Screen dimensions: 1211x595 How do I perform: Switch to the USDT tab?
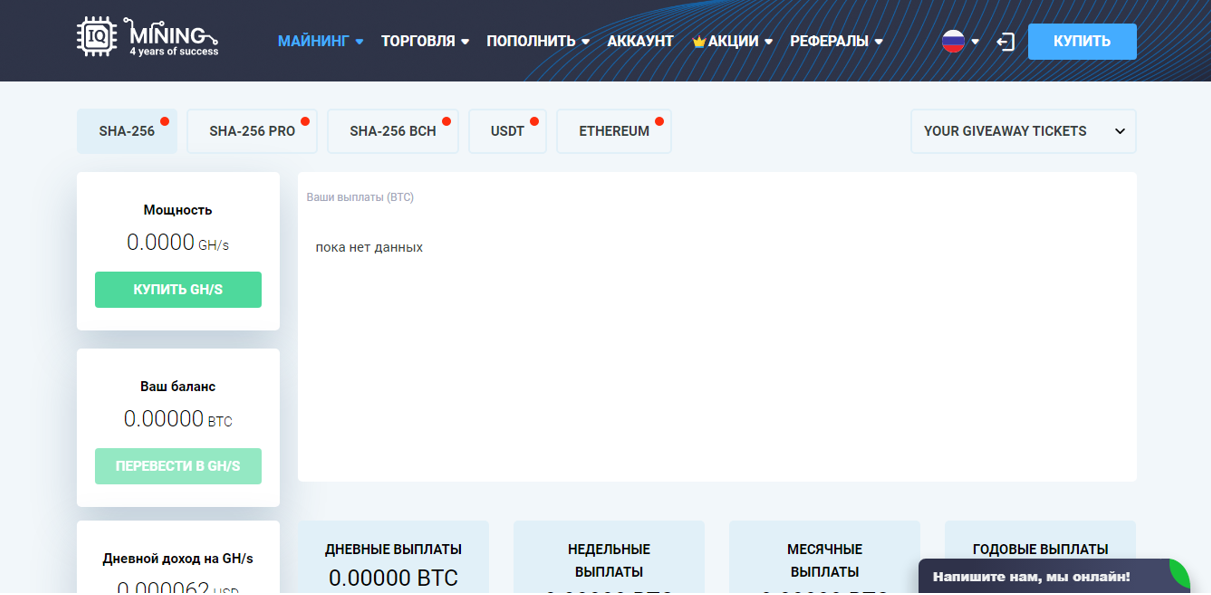[x=507, y=131]
